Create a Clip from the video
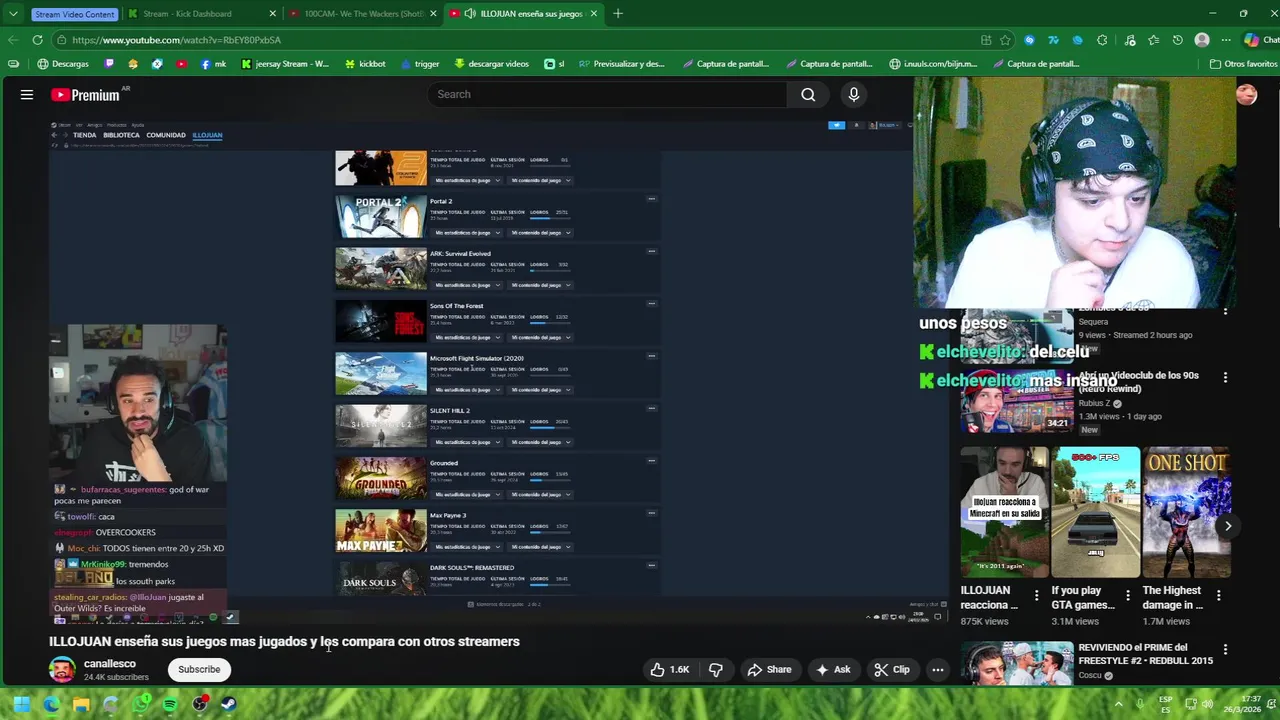Image resolution: width=1280 pixels, height=720 pixels. tap(891, 670)
